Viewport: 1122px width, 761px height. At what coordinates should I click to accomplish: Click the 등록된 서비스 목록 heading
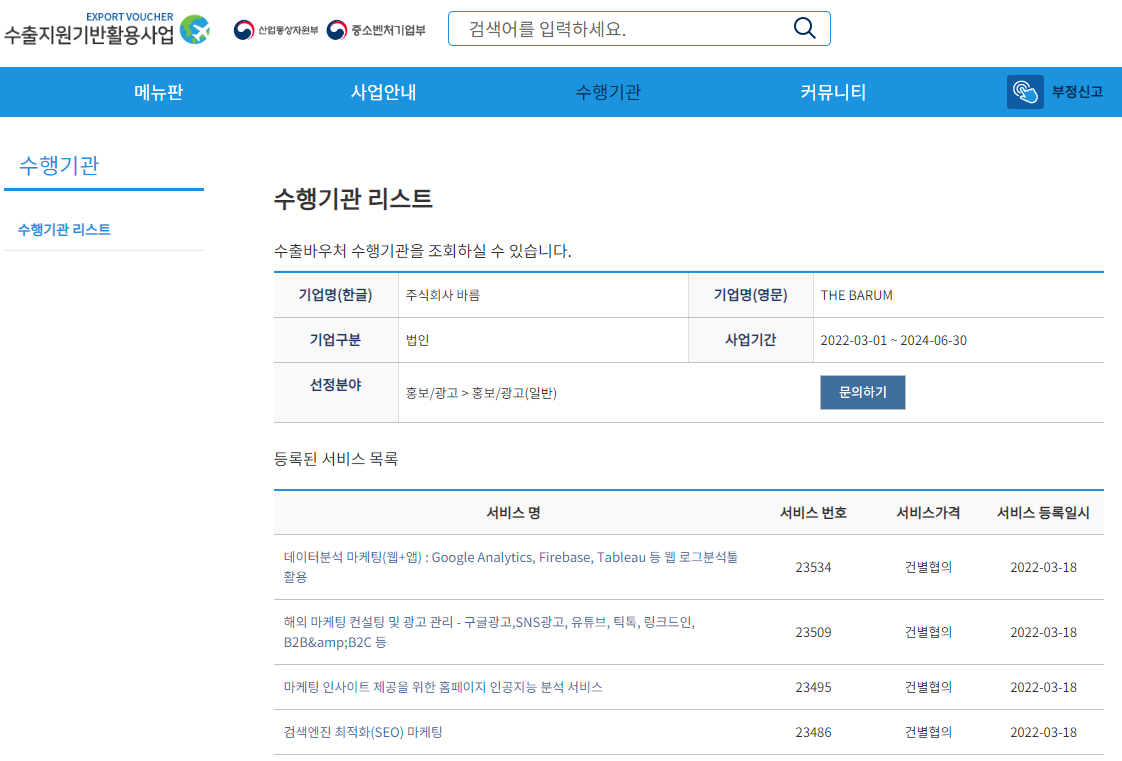[336, 458]
